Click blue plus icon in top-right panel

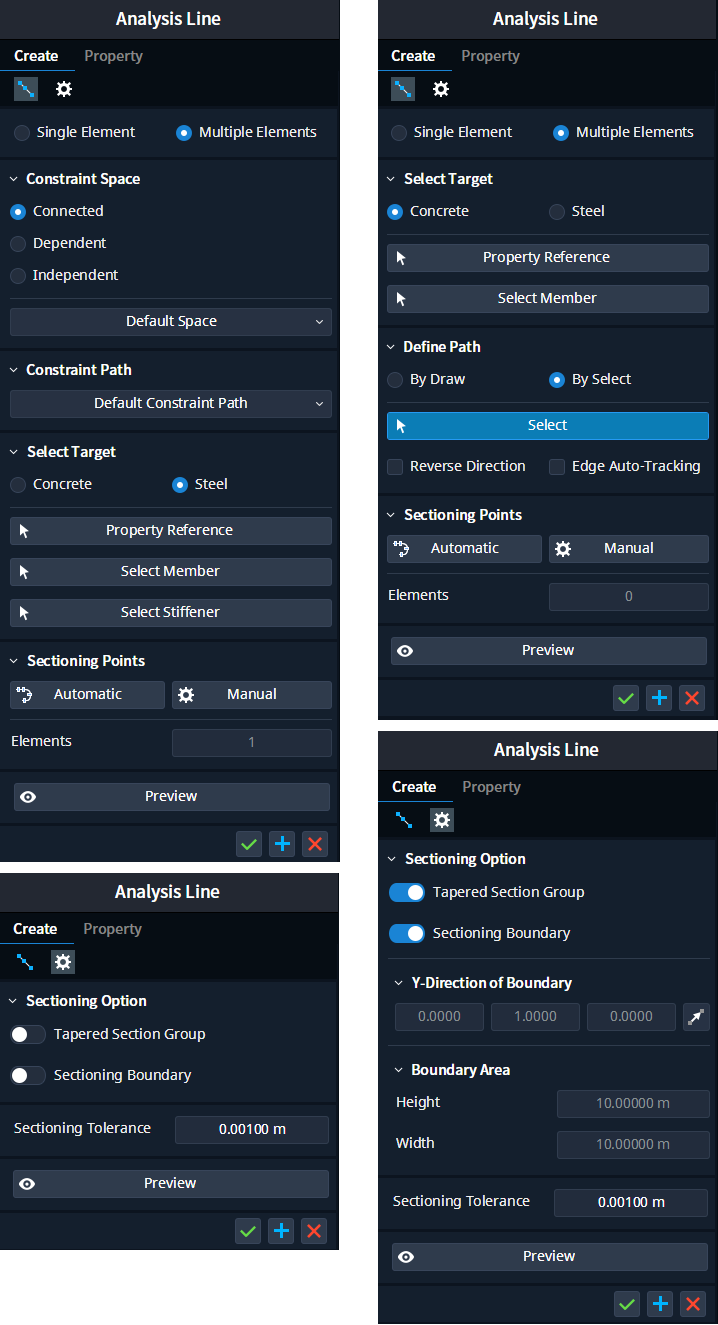(x=659, y=698)
